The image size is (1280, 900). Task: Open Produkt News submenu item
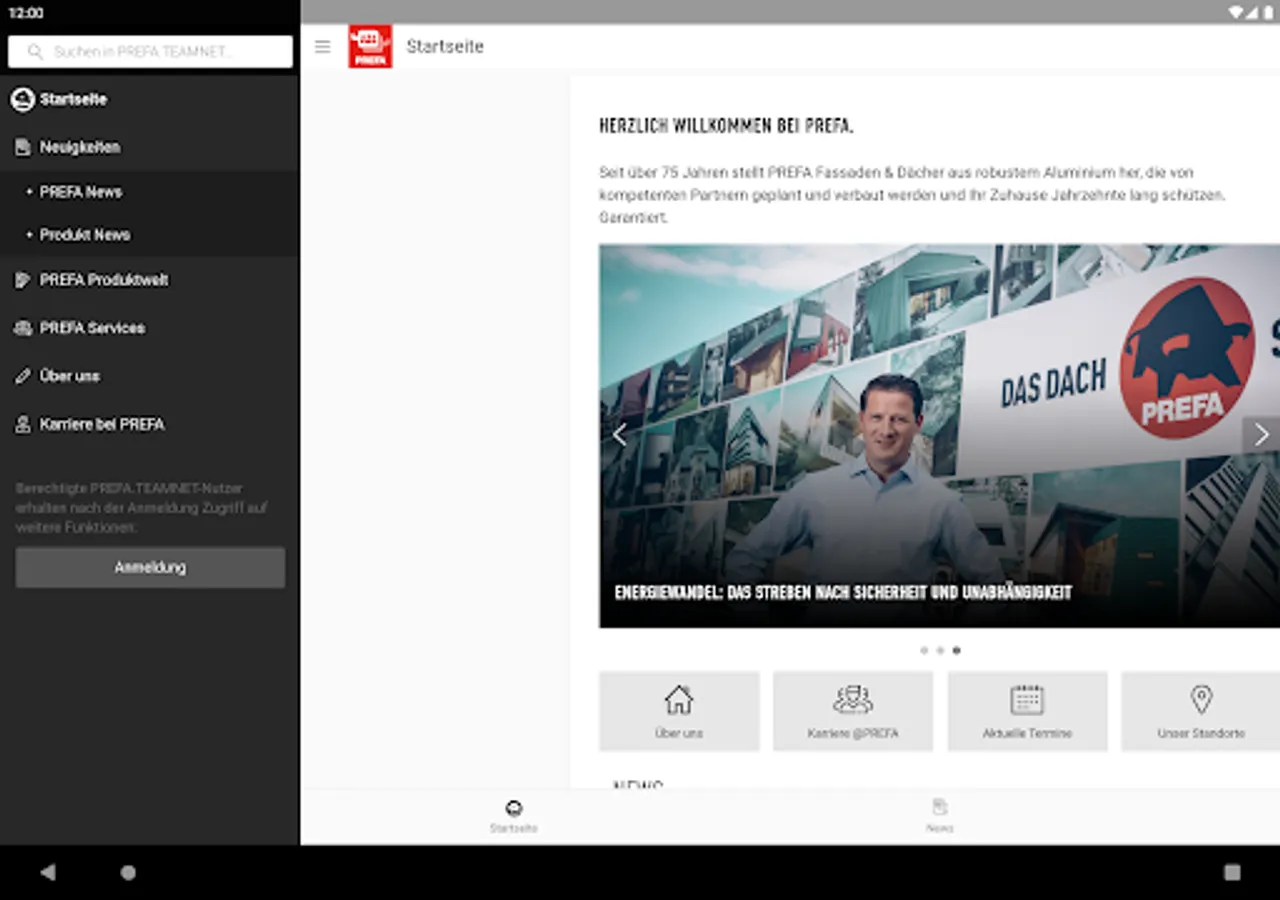tap(150, 235)
